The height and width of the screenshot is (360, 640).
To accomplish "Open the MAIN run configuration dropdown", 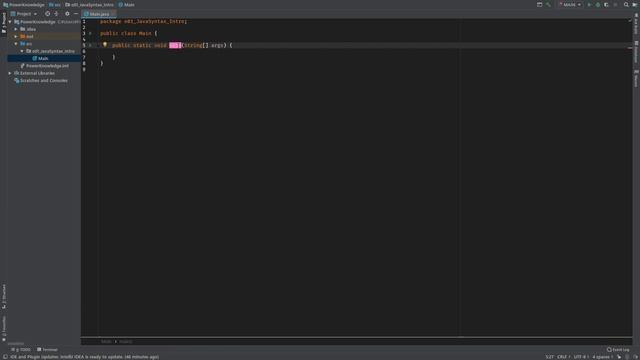I will point(570,4).
